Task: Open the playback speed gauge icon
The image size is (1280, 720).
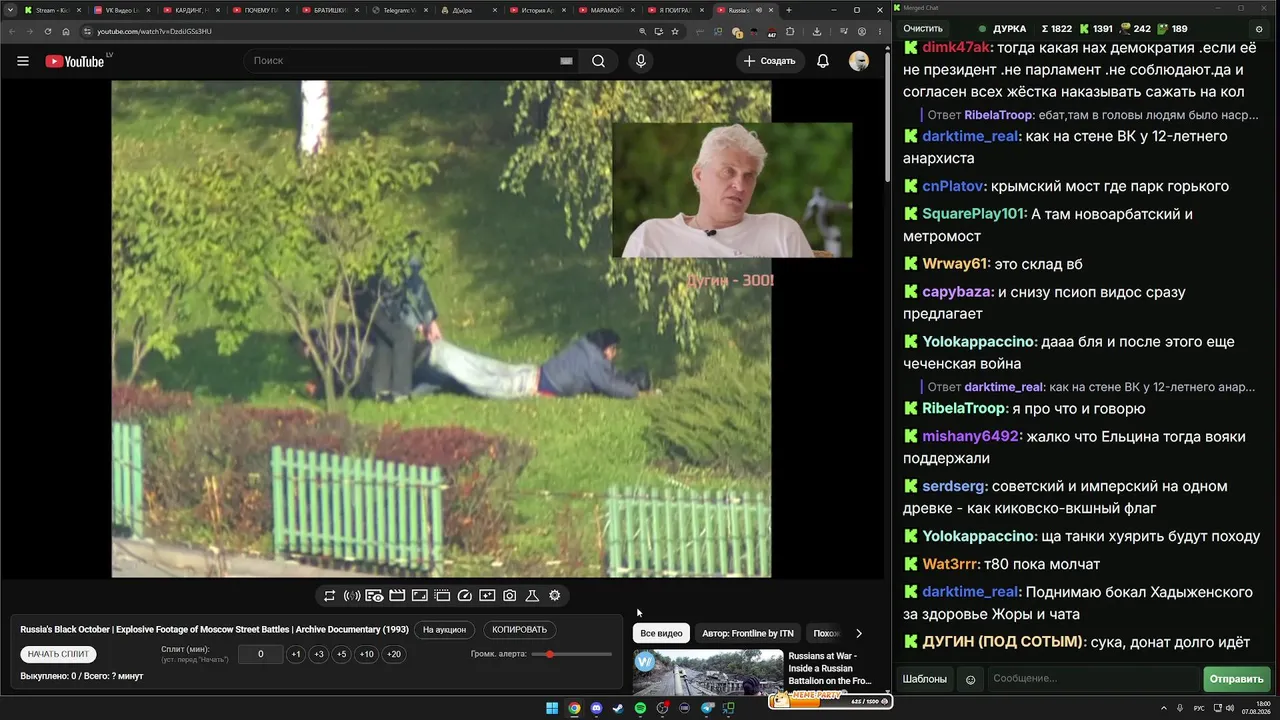Action: (x=465, y=596)
